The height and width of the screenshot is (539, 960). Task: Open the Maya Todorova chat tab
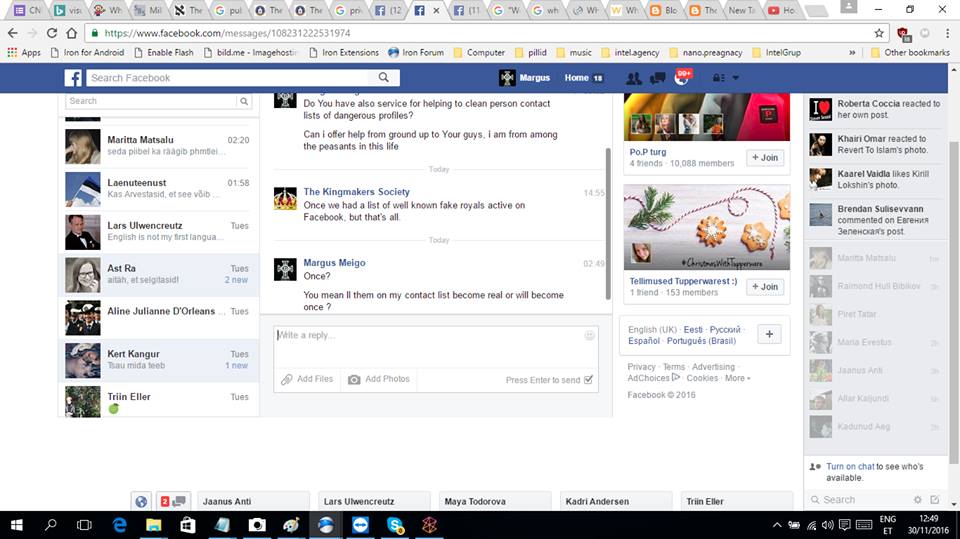495,501
